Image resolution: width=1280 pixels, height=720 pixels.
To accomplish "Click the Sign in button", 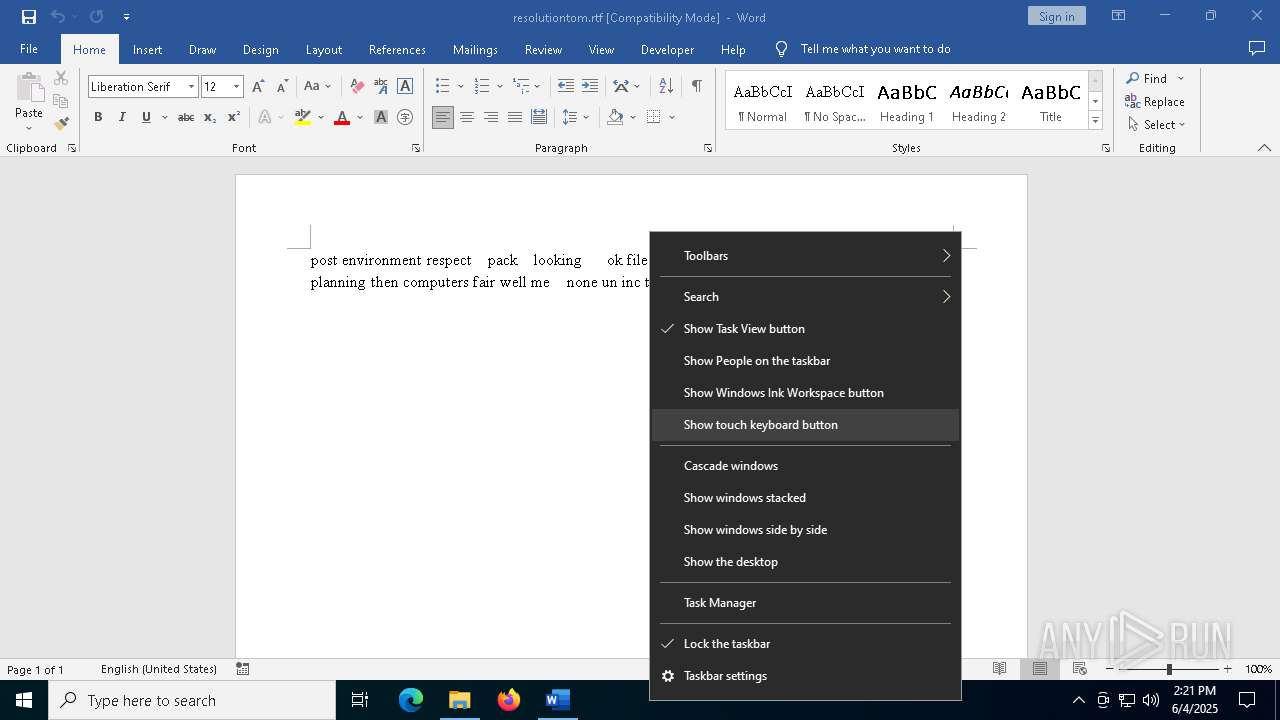I will coord(1056,16).
